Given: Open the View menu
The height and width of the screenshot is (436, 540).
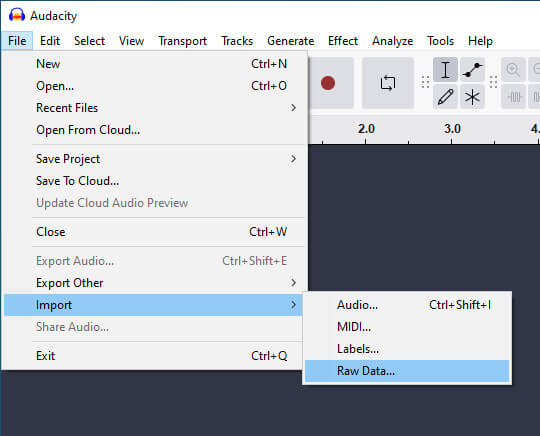Looking at the screenshot, I should (x=131, y=41).
